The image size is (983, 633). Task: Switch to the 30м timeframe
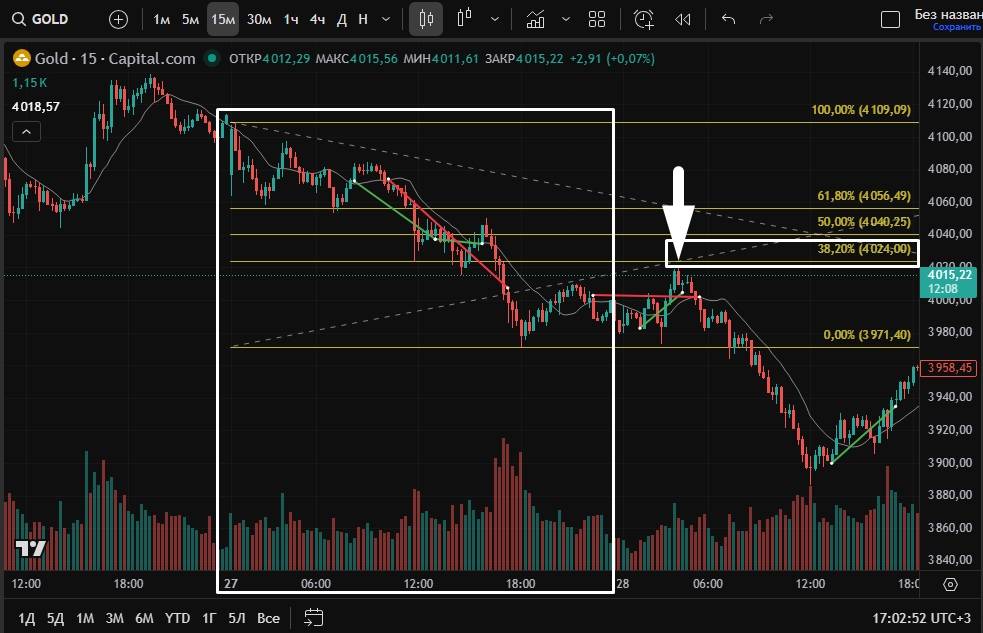(x=259, y=19)
